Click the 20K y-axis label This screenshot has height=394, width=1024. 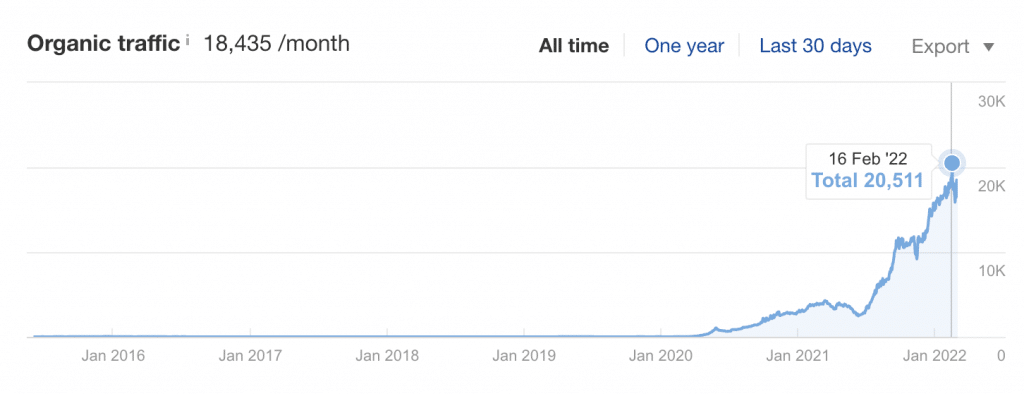pos(991,186)
